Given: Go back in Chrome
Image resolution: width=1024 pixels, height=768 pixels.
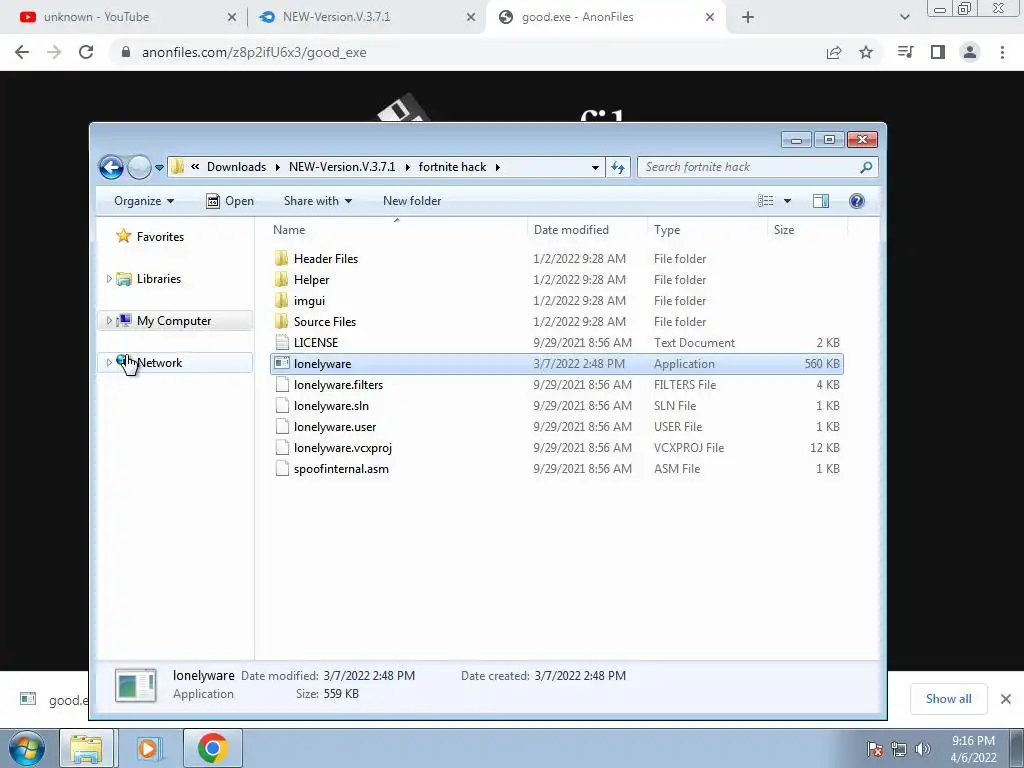Looking at the screenshot, I should coord(22,52).
